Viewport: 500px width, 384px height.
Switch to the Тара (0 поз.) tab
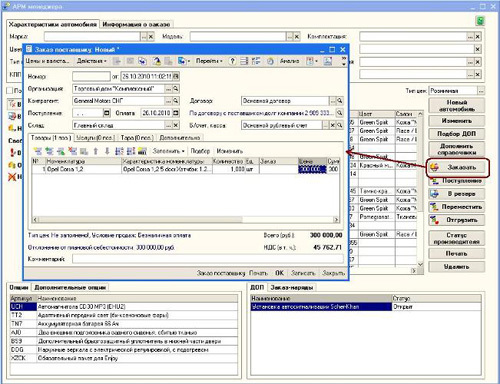[x=137, y=138]
